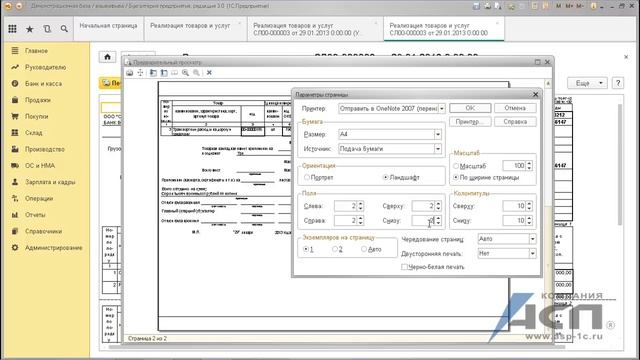The image size is (640, 360).
Task: Click OK in page settings
Action: pos(470,108)
